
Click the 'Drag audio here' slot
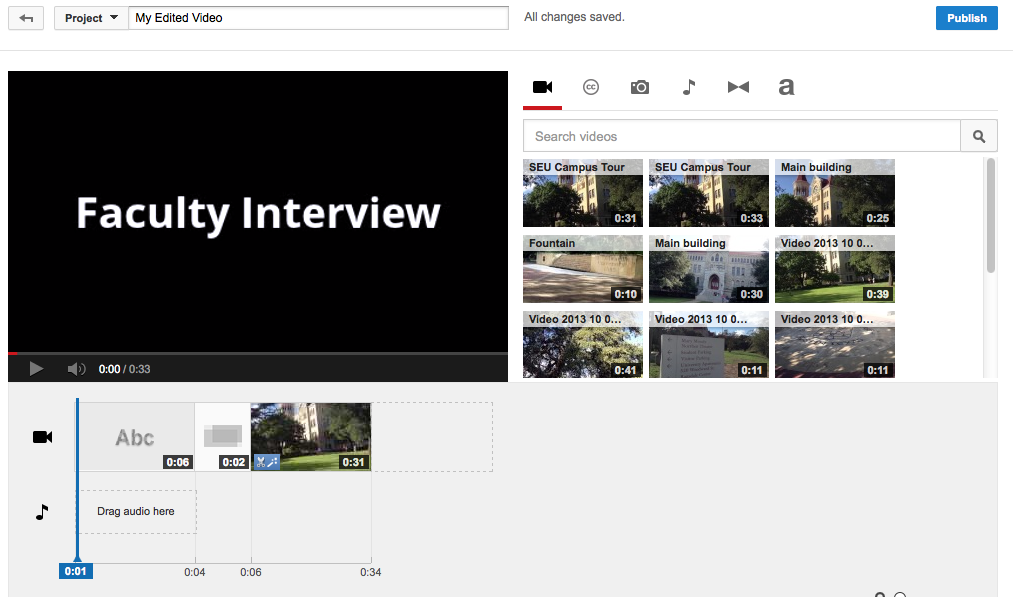pyautogui.click(x=136, y=511)
